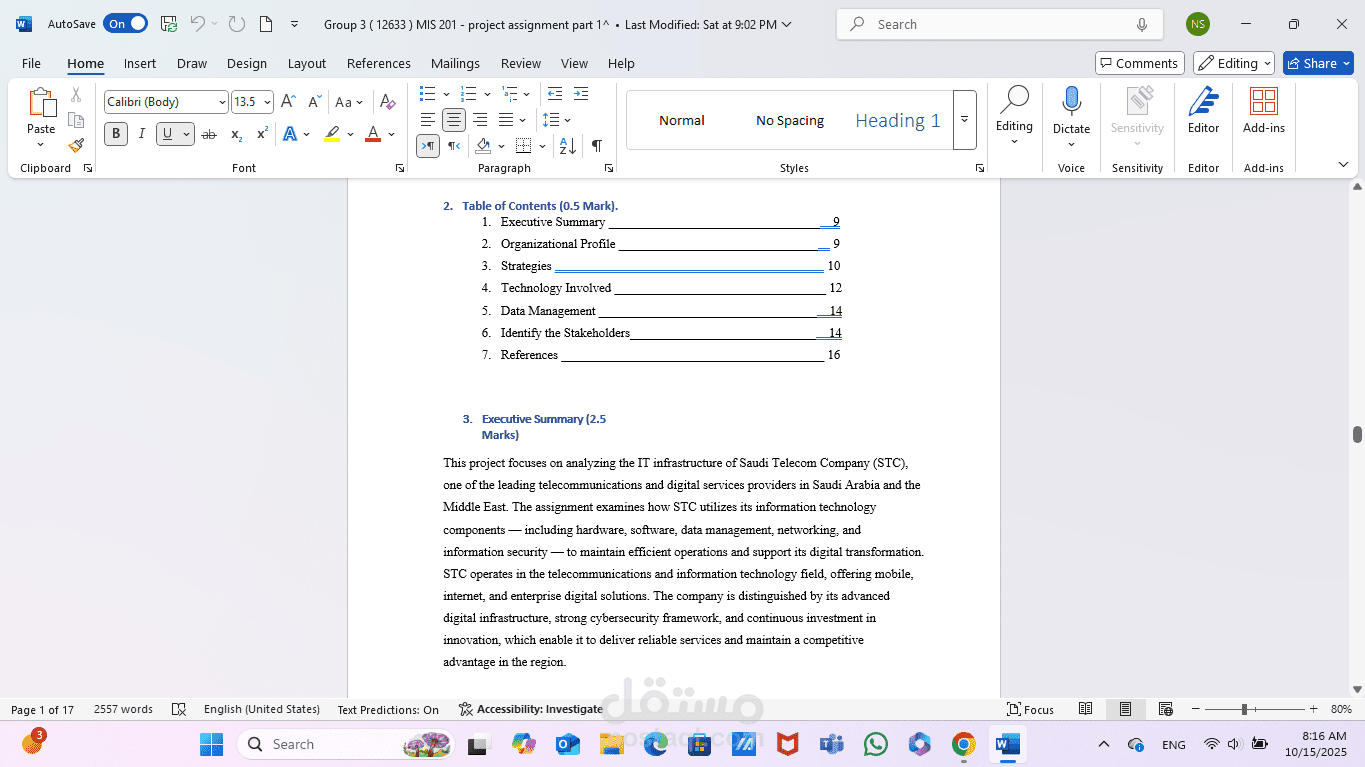The width and height of the screenshot is (1365, 767).
Task: Switch to the Review tab
Action: click(x=521, y=63)
